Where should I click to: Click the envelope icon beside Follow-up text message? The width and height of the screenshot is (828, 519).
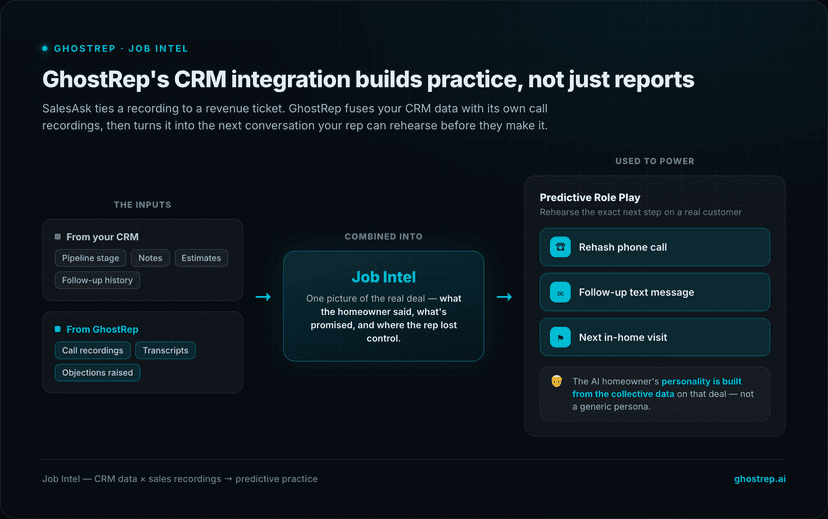(x=560, y=292)
